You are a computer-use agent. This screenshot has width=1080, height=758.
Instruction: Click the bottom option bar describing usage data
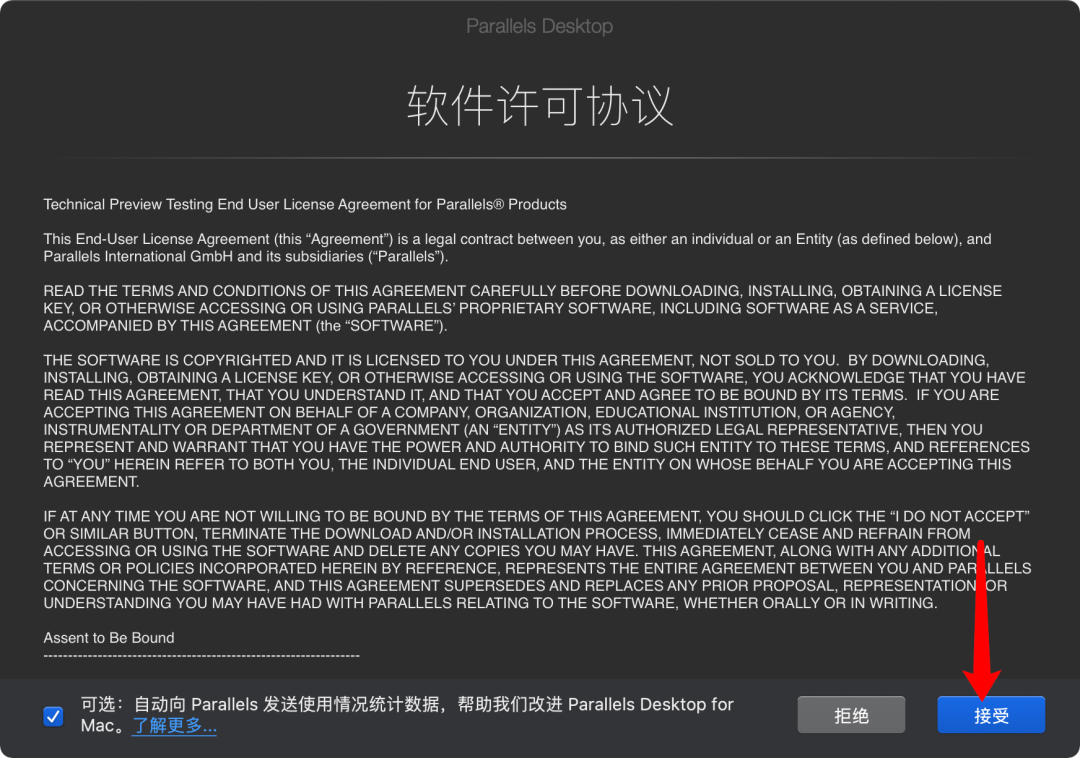400,714
